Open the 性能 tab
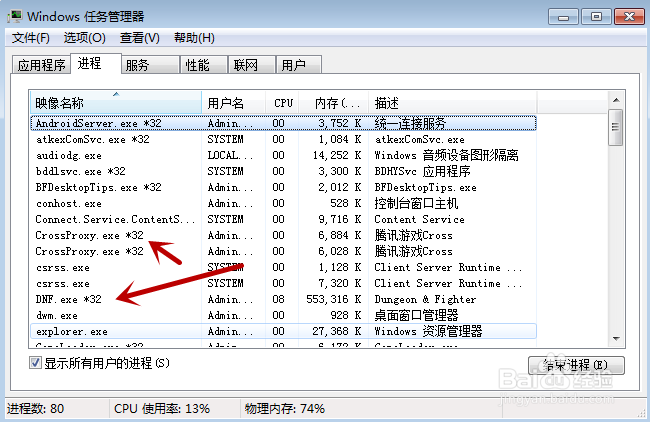The image size is (650, 422). 204,65
